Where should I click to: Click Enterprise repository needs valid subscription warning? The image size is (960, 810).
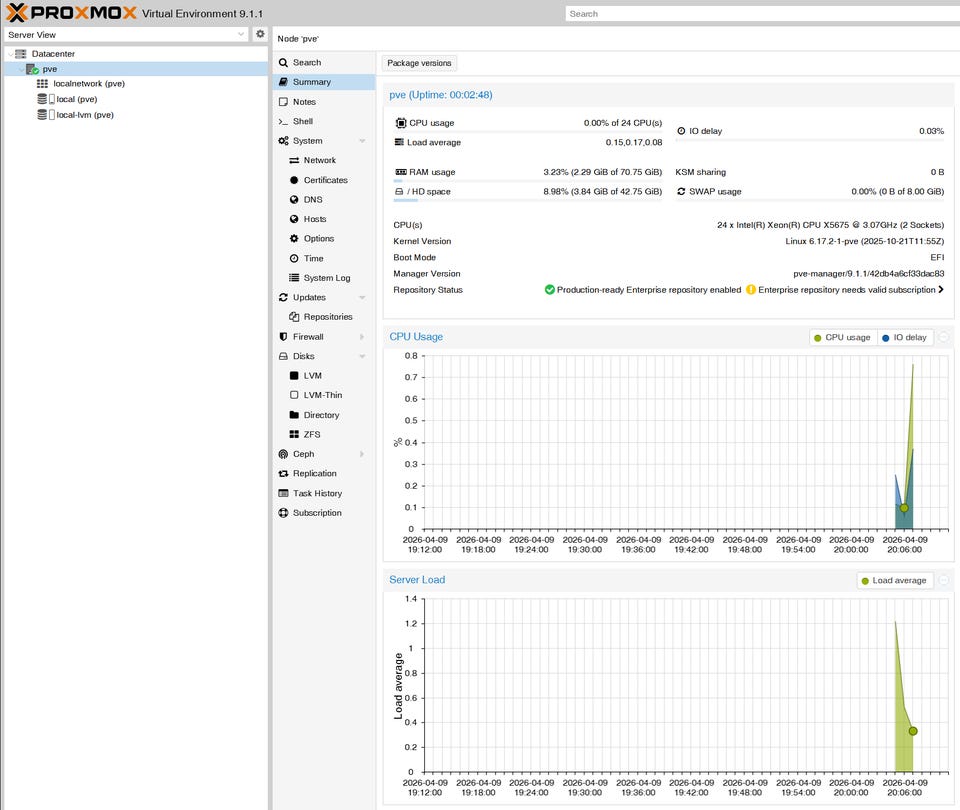pos(841,290)
